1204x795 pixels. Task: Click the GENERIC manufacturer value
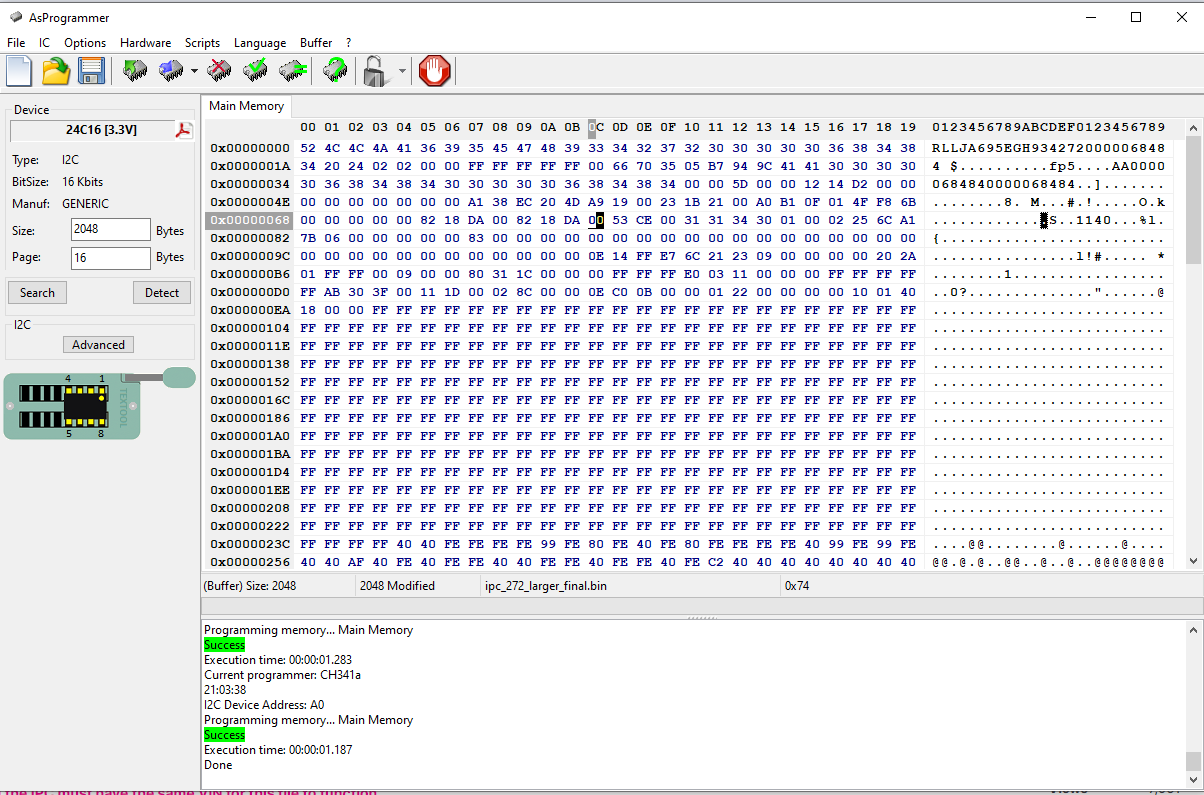86,204
